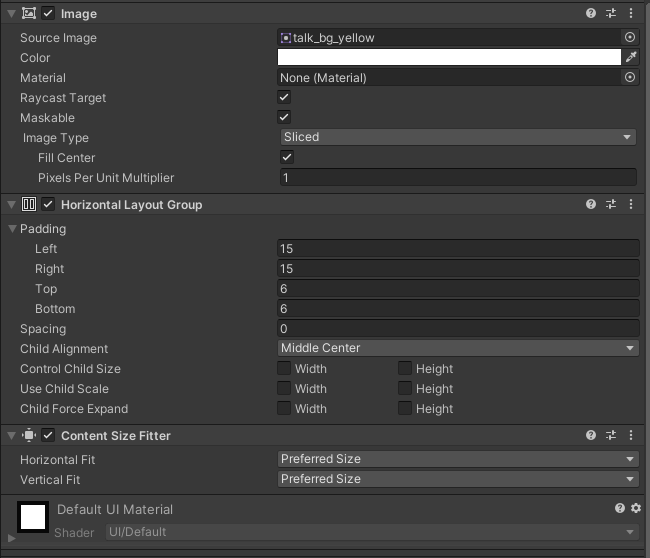
Task: Click the Source Image talk_bg_yellow field
Action: coord(449,37)
